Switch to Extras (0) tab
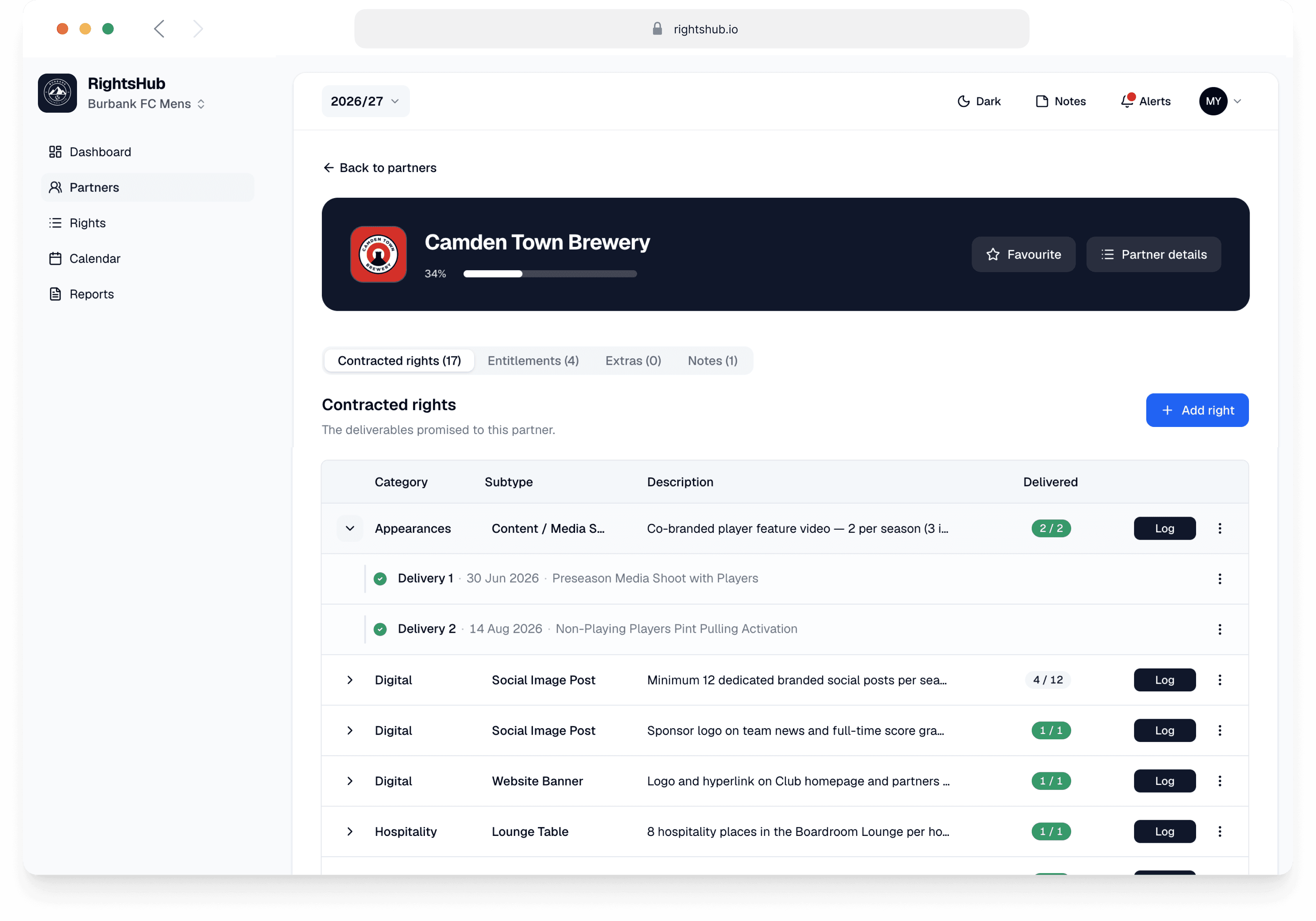Viewport: 1316px width, 921px height. (633, 361)
